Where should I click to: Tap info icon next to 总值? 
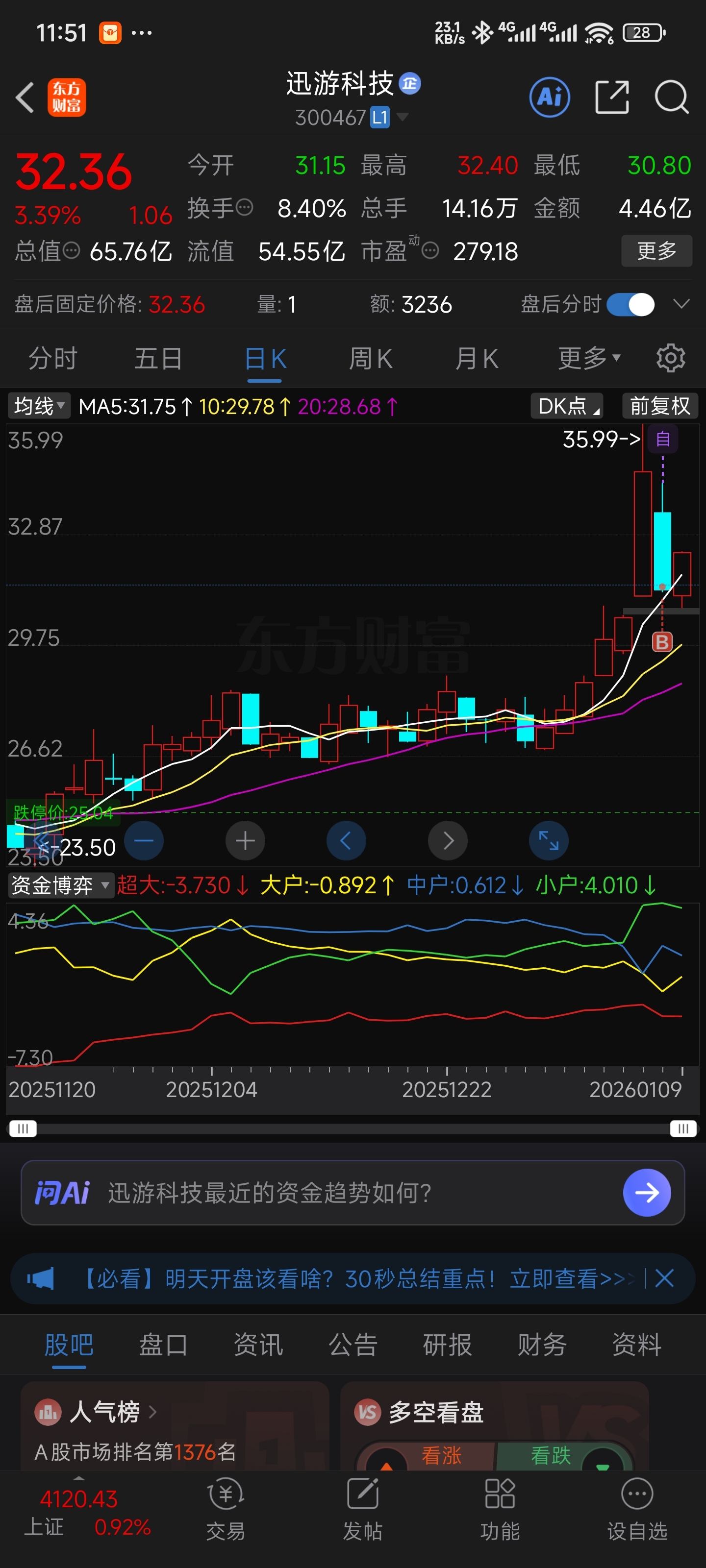[71, 250]
